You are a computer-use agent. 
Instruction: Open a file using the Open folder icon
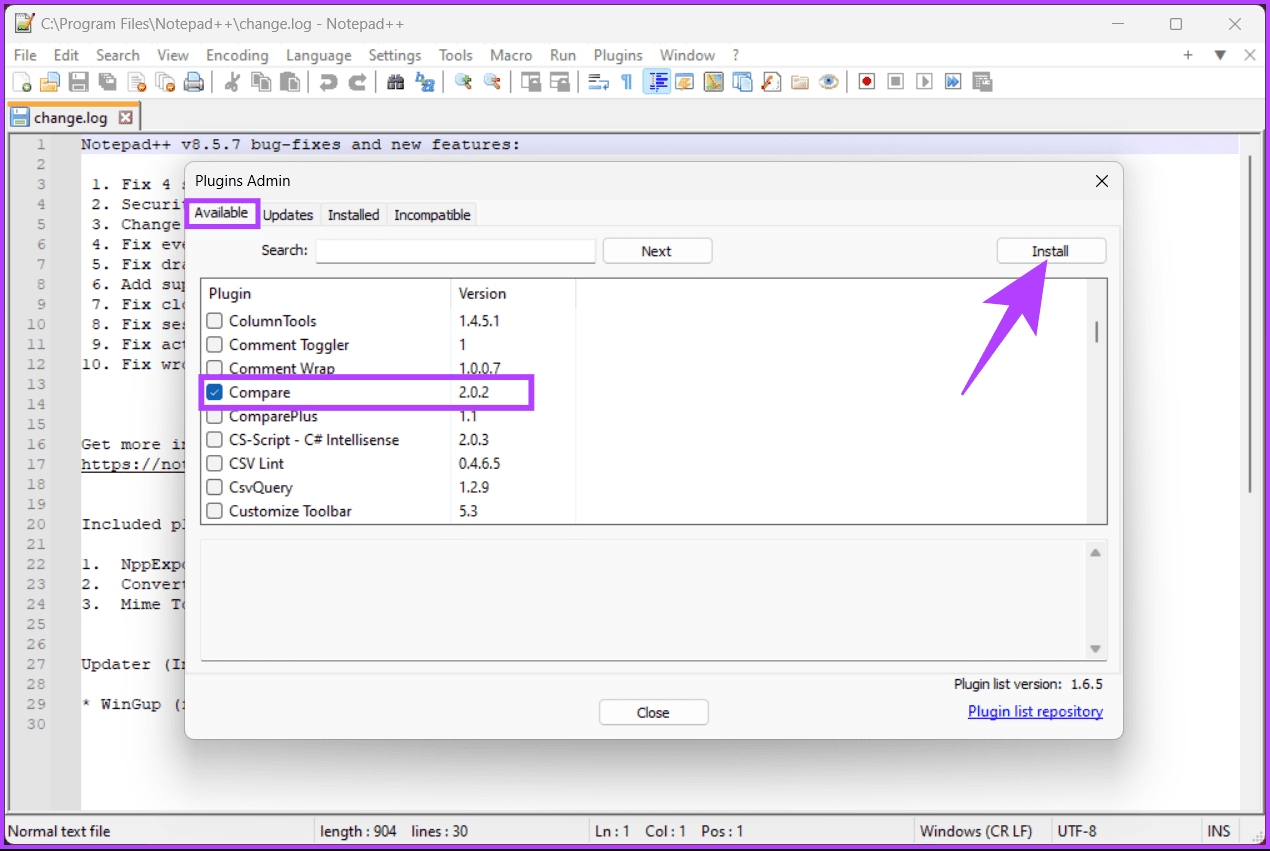tap(49, 81)
